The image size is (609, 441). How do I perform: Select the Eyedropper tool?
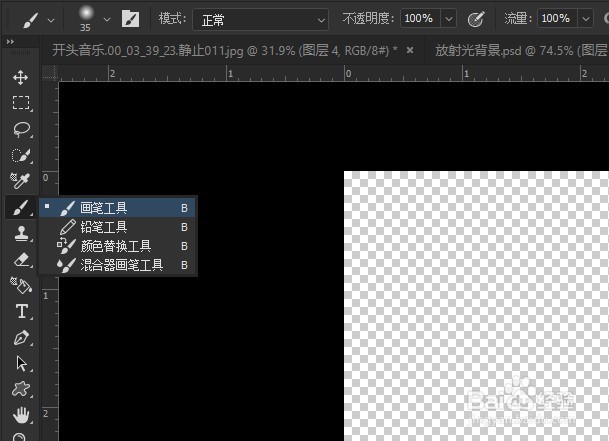click(x=20, y=181)
